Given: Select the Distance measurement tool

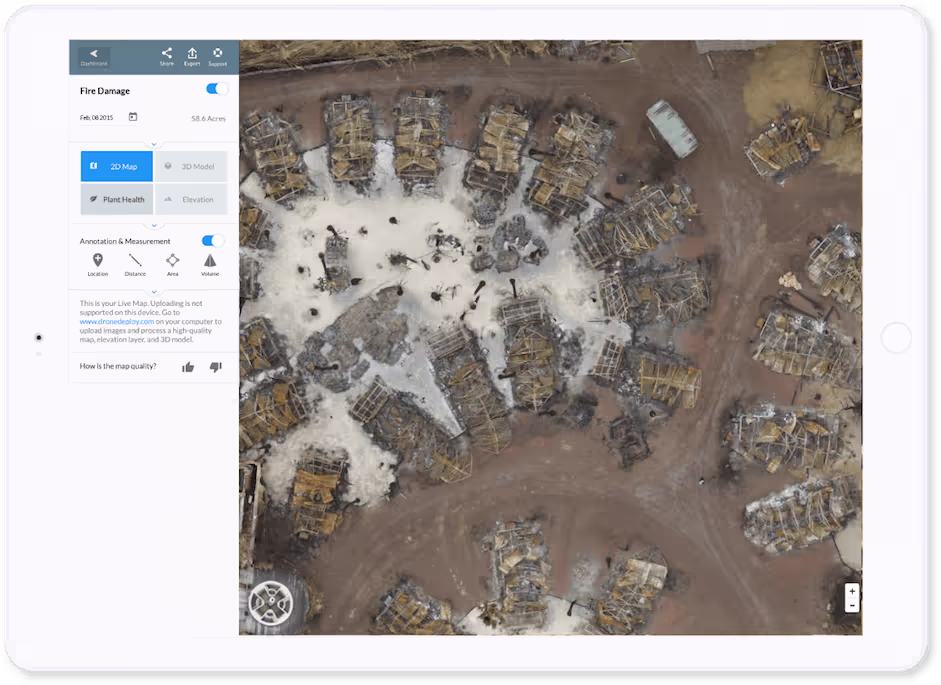Looking at the screenshot, I should [x=135, y=264].
